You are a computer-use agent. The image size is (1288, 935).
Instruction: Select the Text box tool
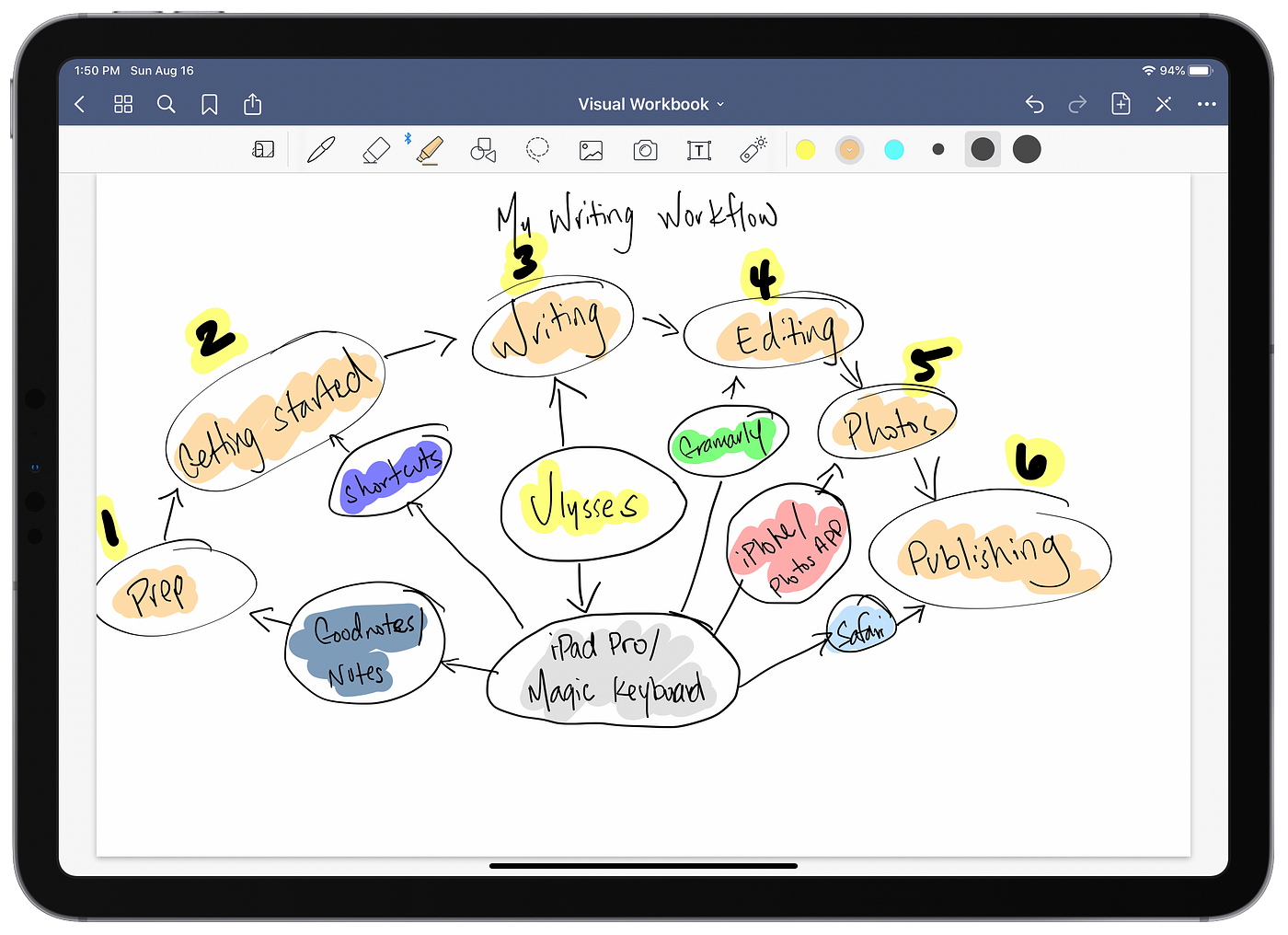click(x=699, y=150)
